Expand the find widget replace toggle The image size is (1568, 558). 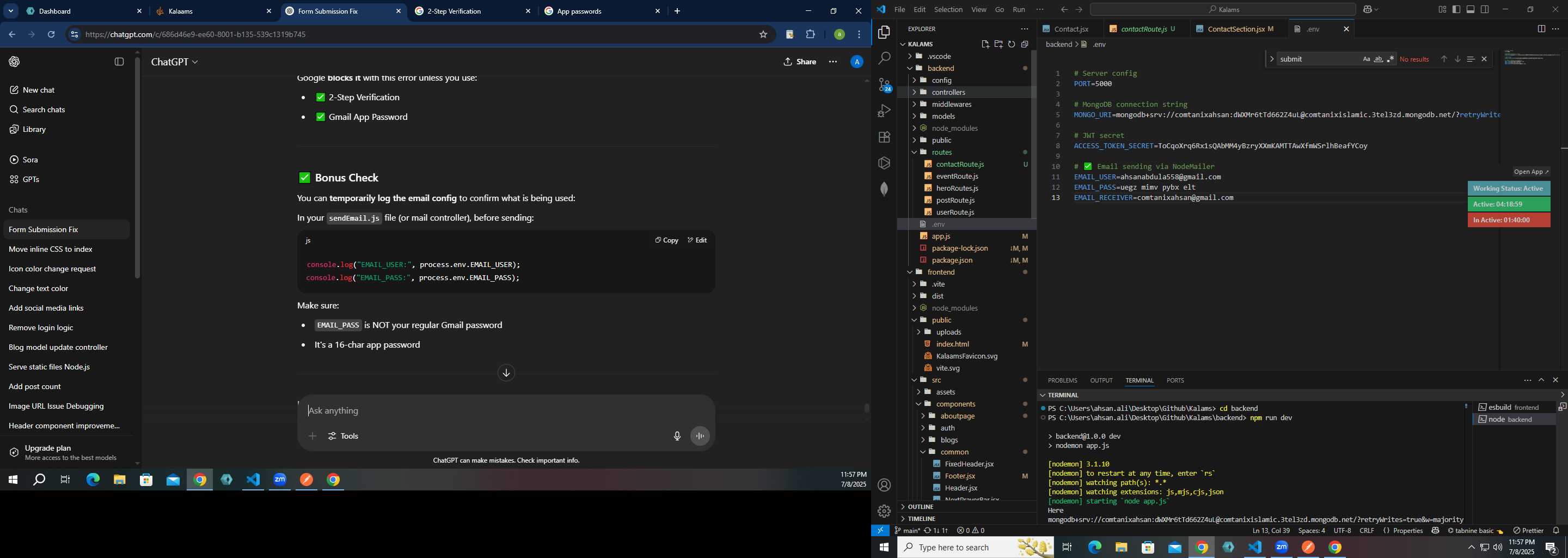1272,59
